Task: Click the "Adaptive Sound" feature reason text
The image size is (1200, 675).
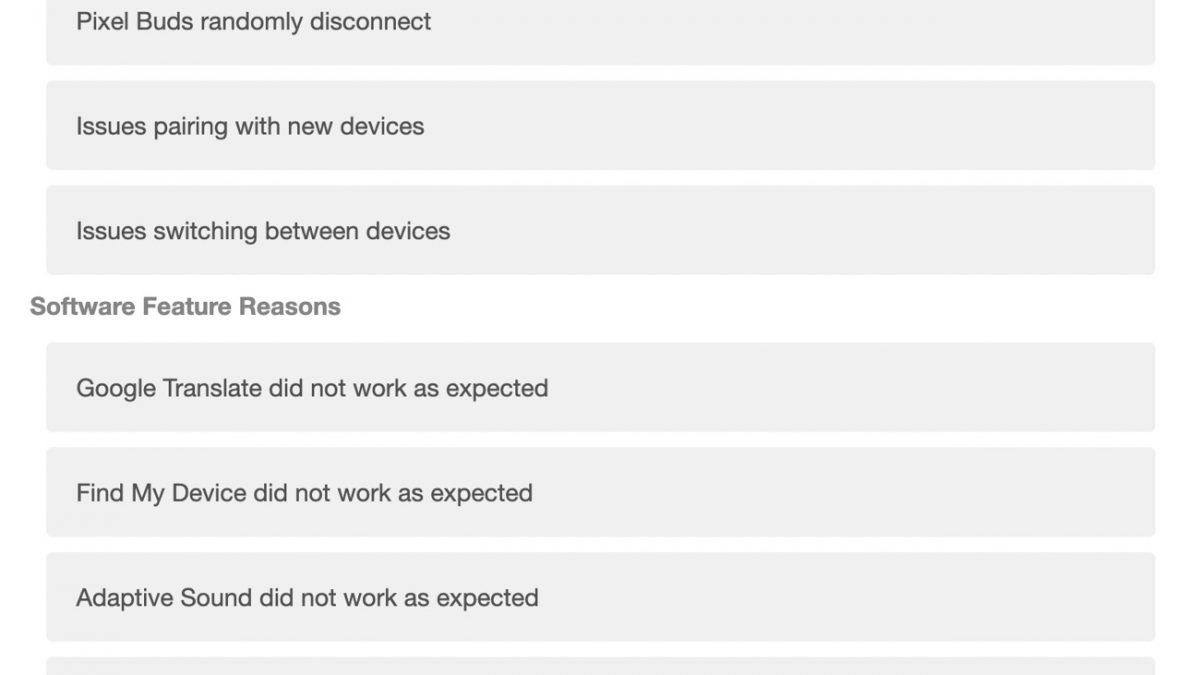Action: pyautogui.click(x=307, y=598)
